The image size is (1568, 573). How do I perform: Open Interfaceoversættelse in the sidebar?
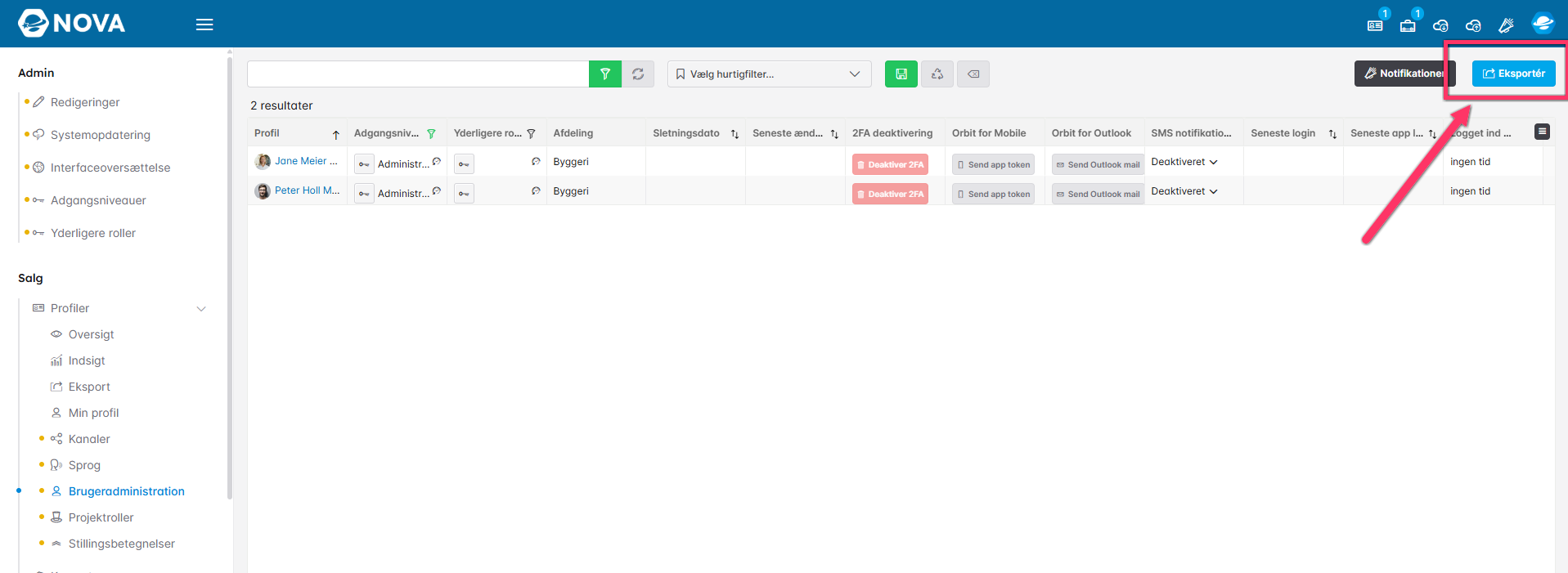point(110,168)
